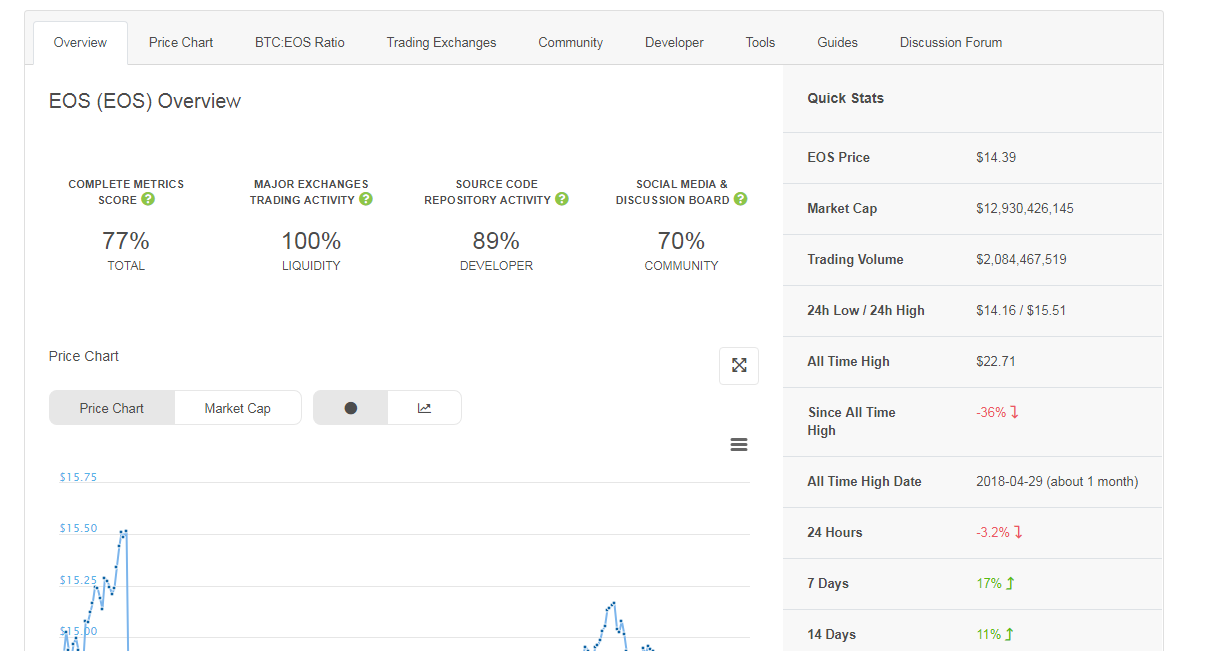The height and width of the screenshot is (651, 1228).
Task: Click the EOS Price value $14.39
Action: pos(996,157)
